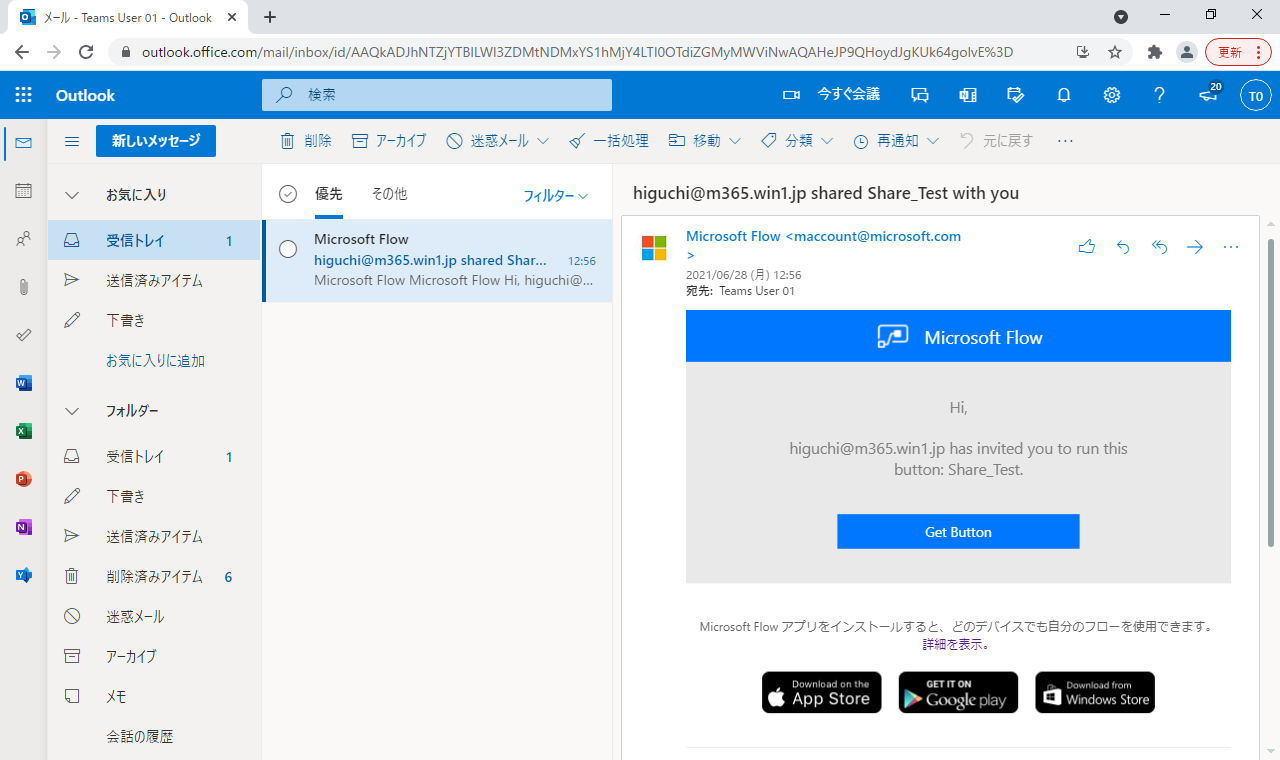Screen dimensions: 1280x760
Task: Expand the 再通知 snooze dropdown arrow
Action: tap(933, 141)
